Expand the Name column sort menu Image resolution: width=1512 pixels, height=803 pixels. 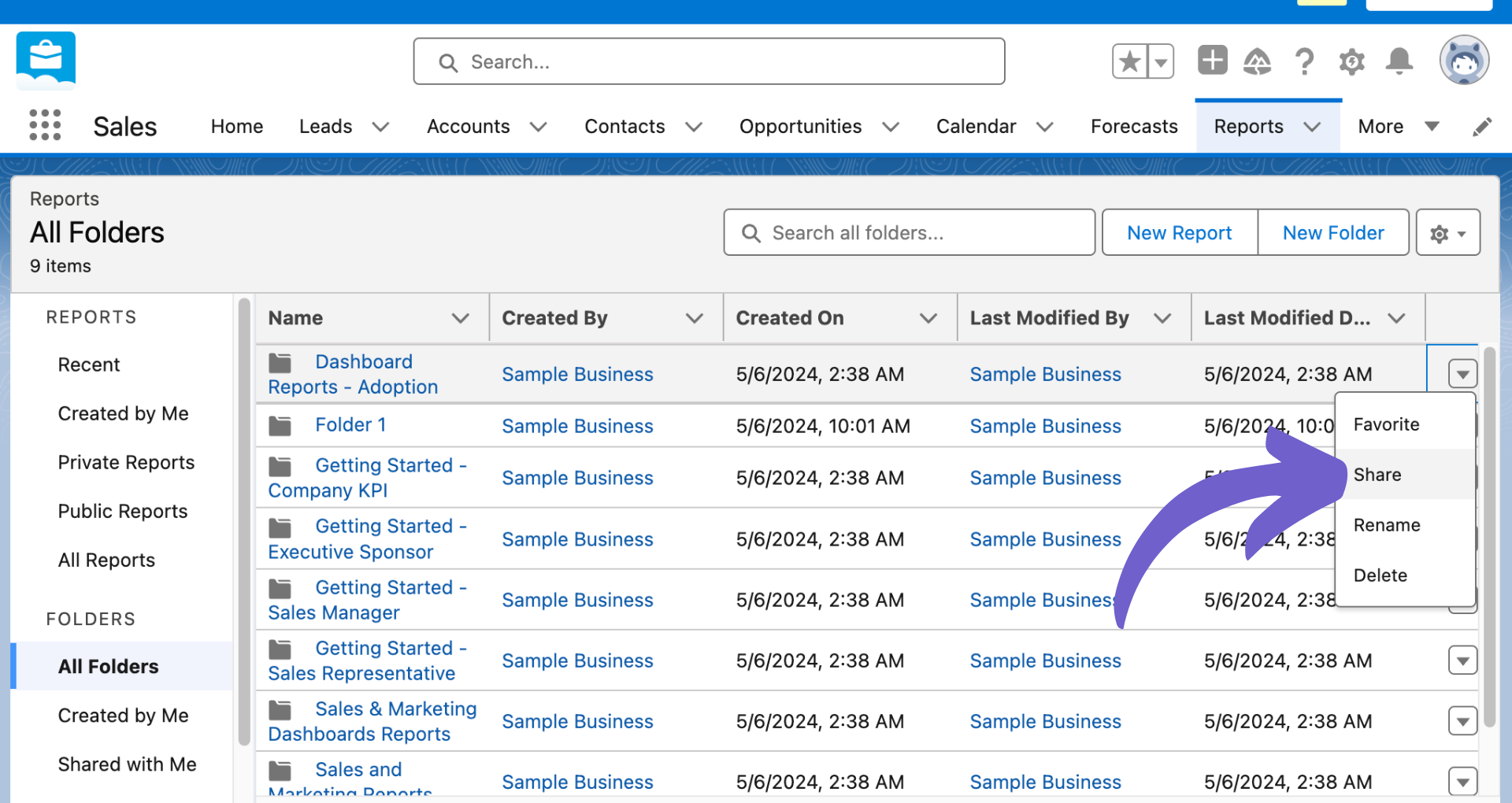point(461,318)
